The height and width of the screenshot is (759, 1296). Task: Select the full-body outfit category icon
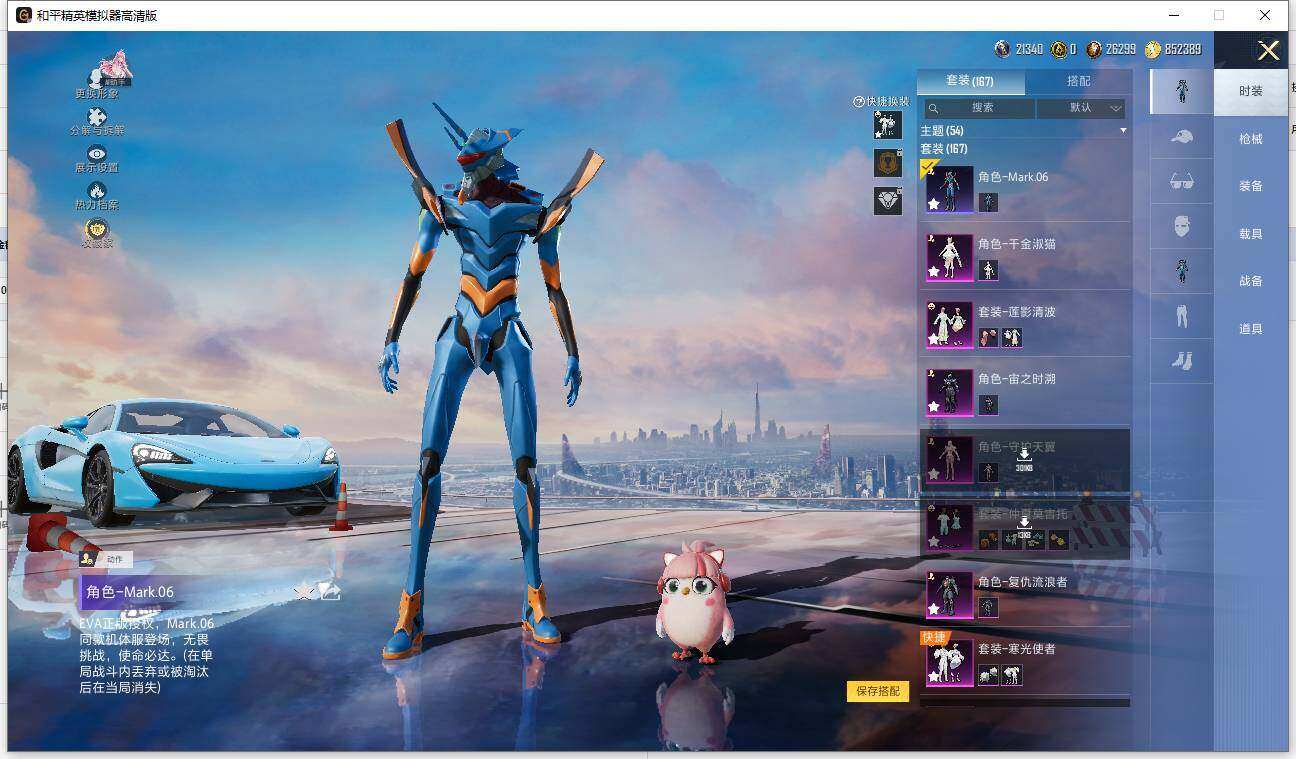click(1182, 91)
